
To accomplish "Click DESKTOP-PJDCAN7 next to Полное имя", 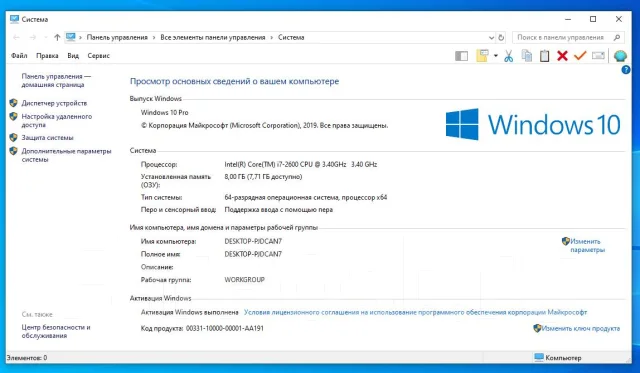I will point(253,254).
